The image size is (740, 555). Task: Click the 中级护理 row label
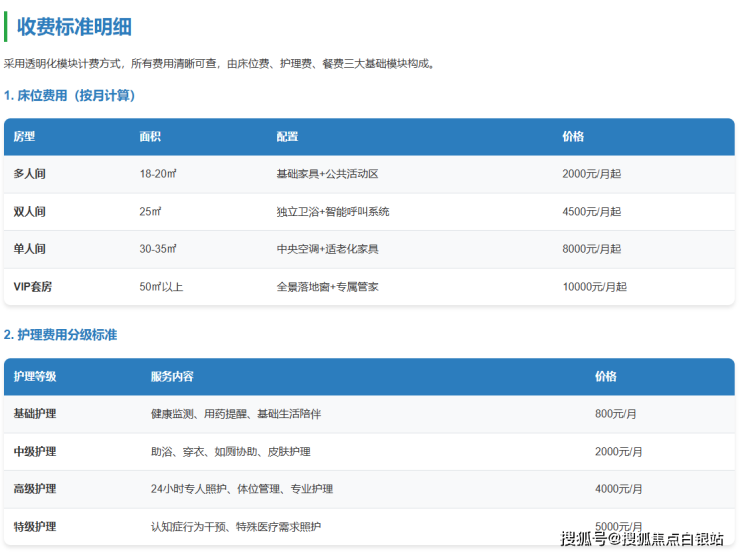tap(35, 452)
